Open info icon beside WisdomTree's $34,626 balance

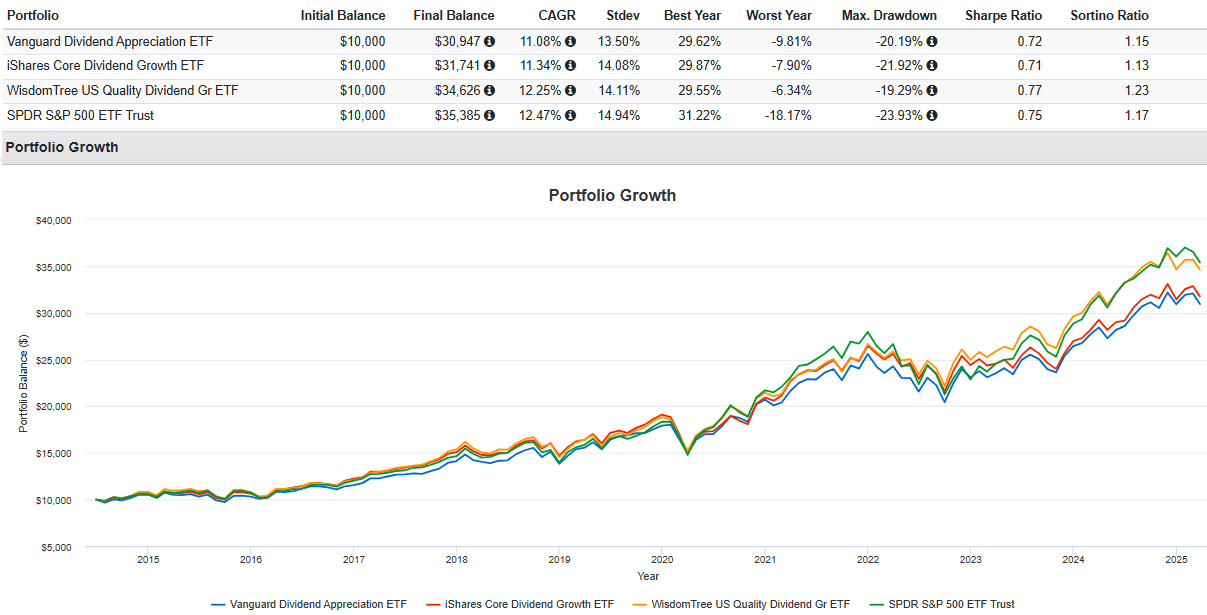(490, 91)
